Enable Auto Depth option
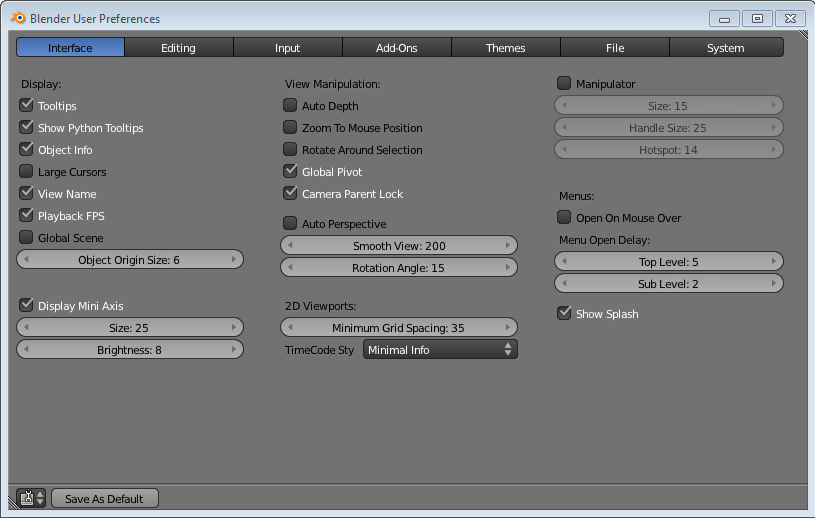 [290, 105]
